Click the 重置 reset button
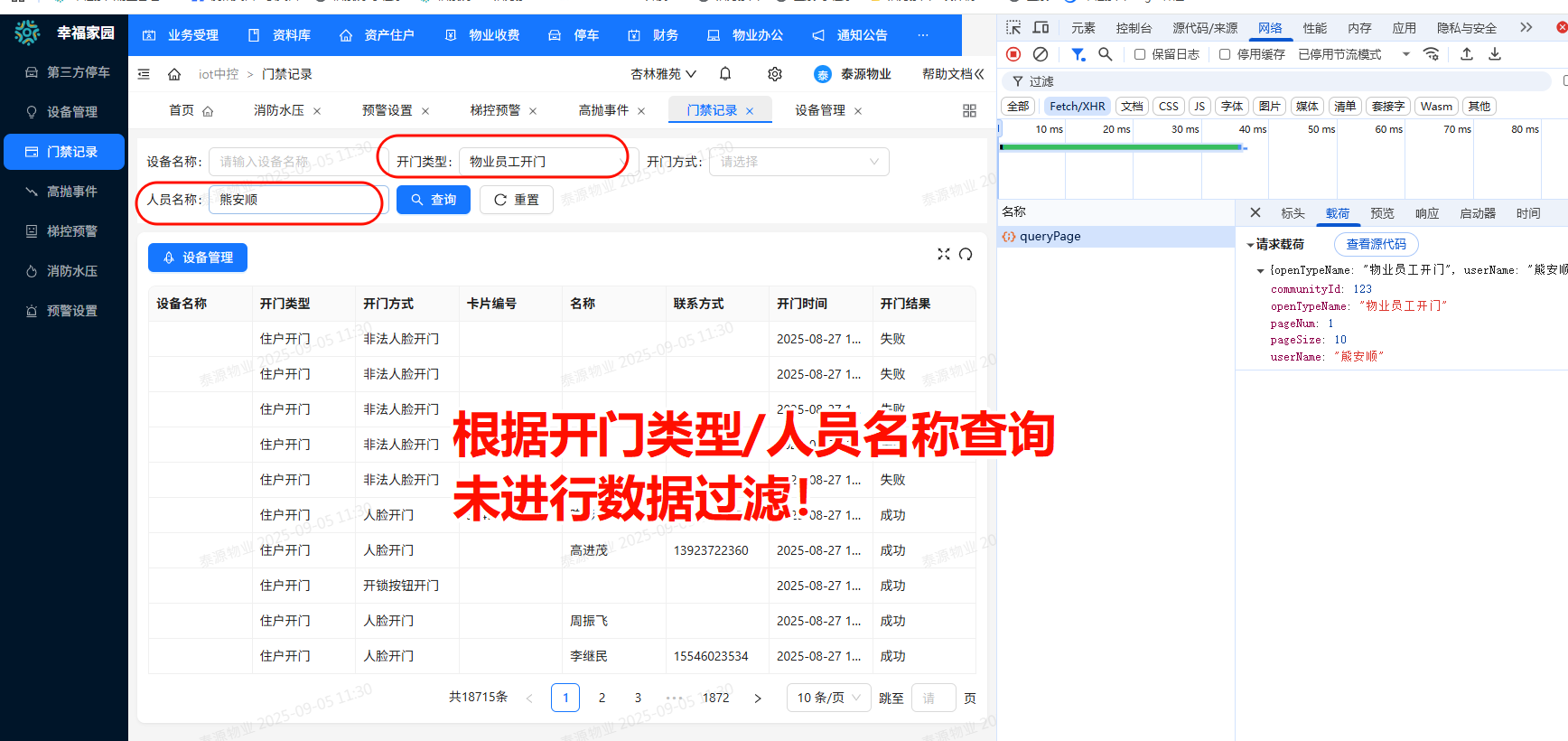The image size is (1568, 741). (517, 200)
